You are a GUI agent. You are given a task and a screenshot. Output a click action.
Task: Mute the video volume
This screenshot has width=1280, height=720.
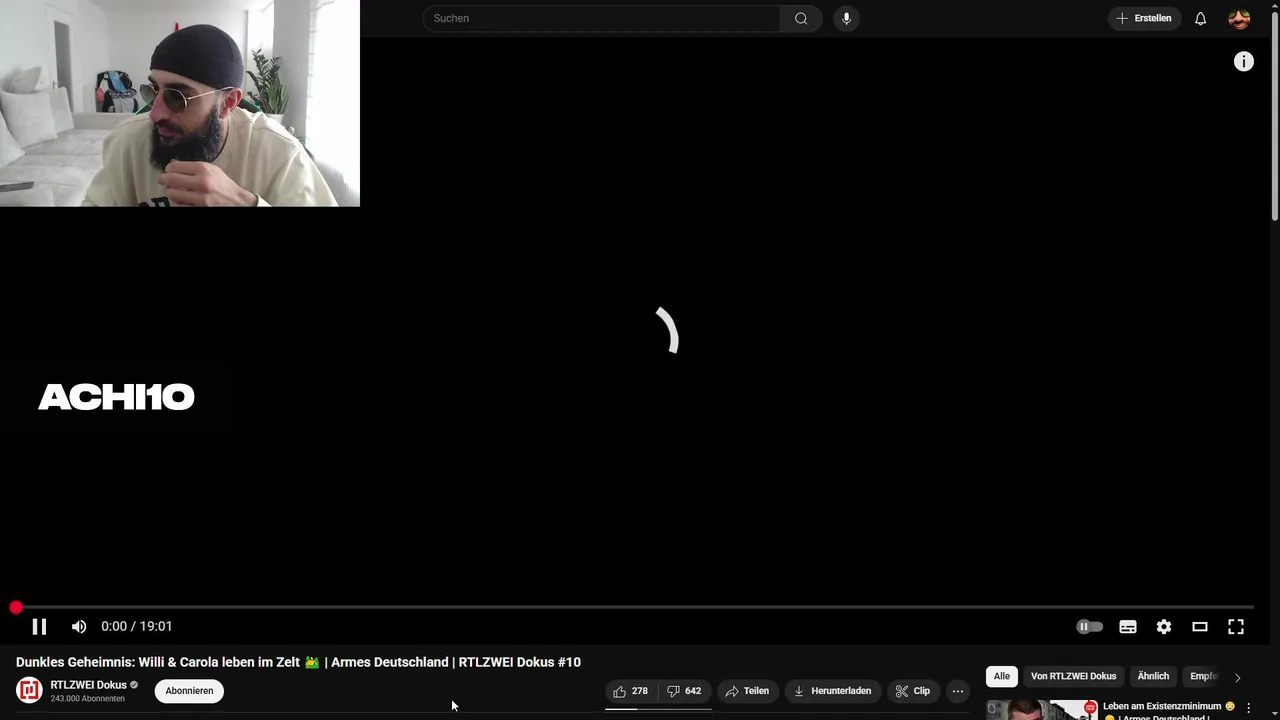point(79,626)
